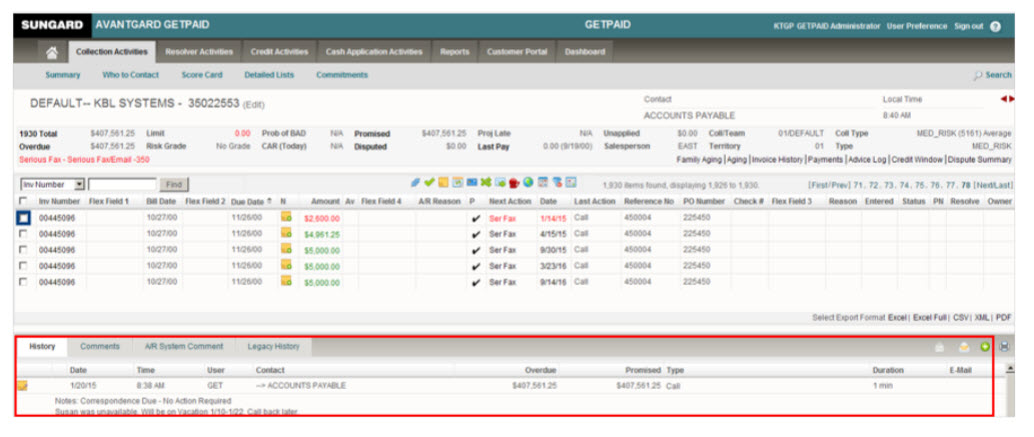This screenshot has height=437, width=1034.
Task: Switch to Credit Activities tab
Action: click(x=279, y=52)
